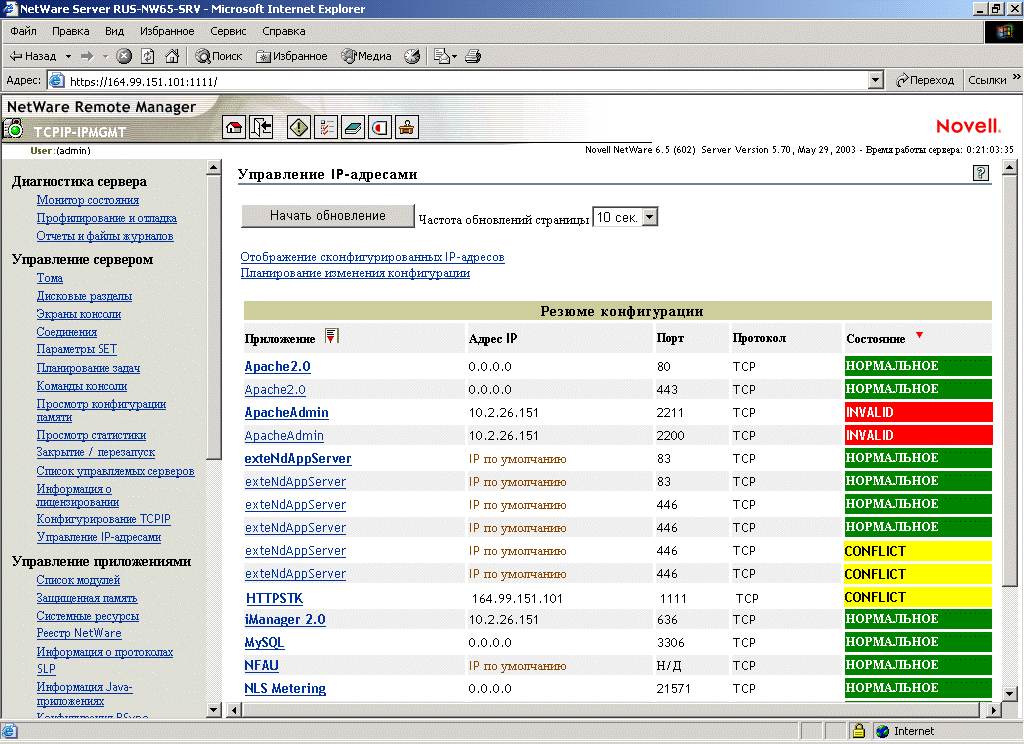Click the Назад back button
The height and width of the screenshot is (744, 1024).
[x=33, y=56]
